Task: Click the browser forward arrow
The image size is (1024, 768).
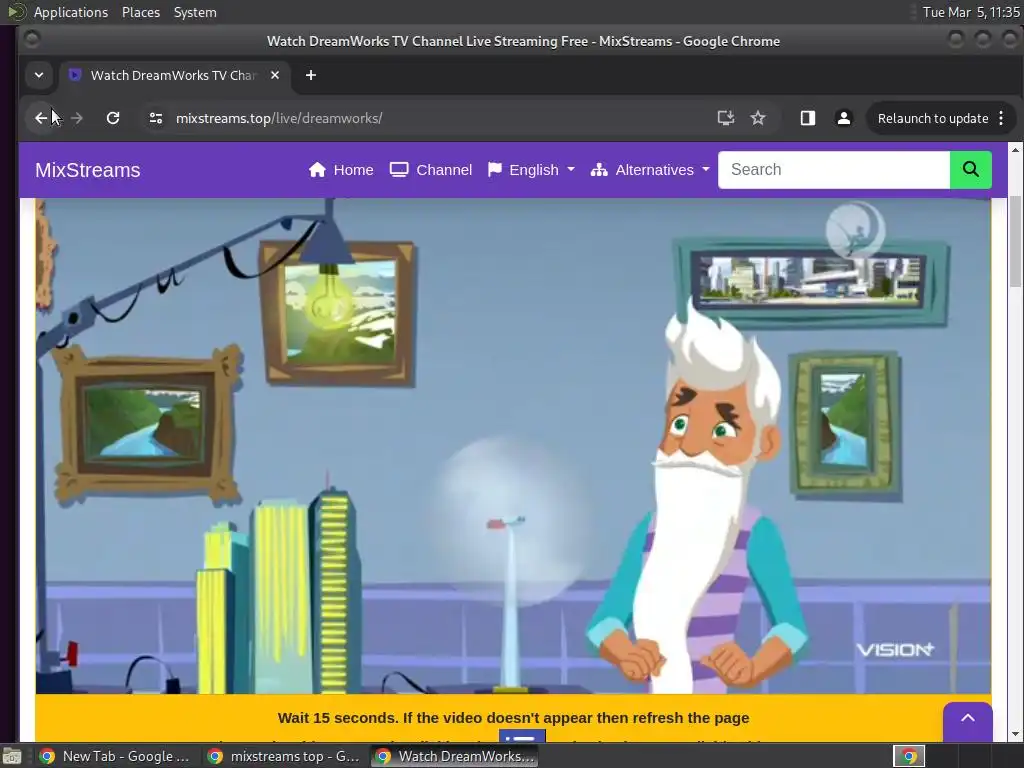Action: point(77,118)
